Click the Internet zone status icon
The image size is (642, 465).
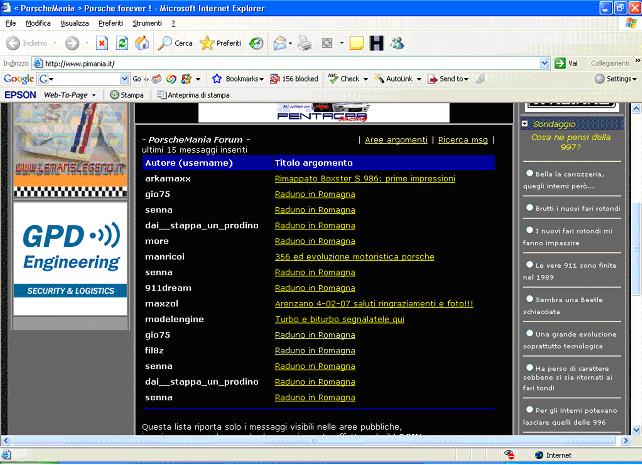(x=539, y=455)
